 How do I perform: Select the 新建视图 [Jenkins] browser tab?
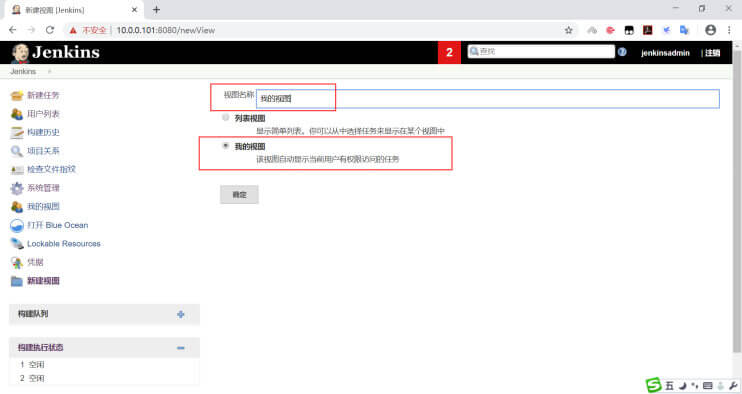[74, 9]
